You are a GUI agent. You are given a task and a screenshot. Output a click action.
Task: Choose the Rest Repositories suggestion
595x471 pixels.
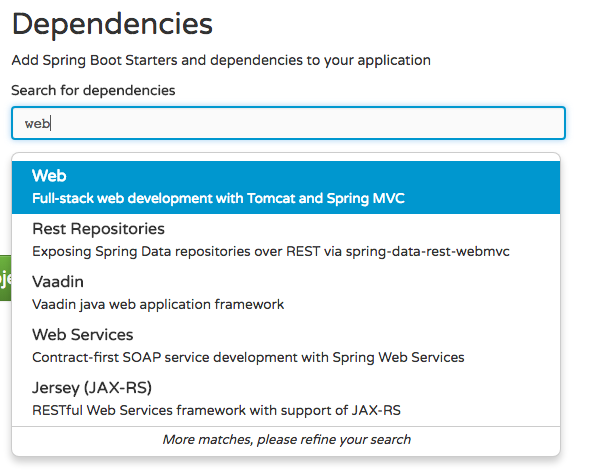coord(286,240)
